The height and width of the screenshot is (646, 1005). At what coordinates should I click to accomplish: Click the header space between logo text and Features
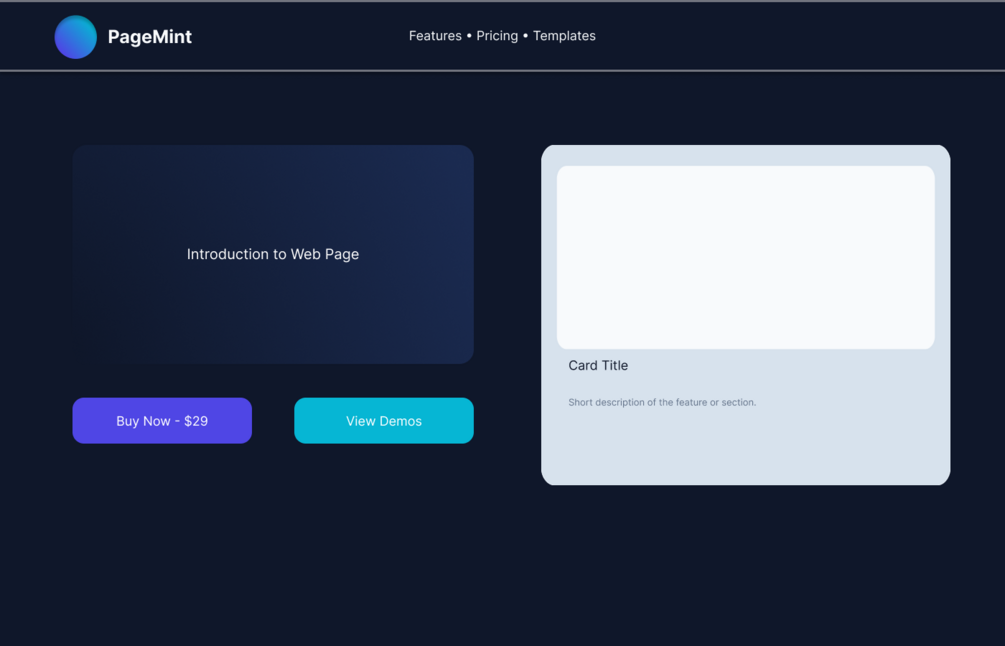point(300,36)
